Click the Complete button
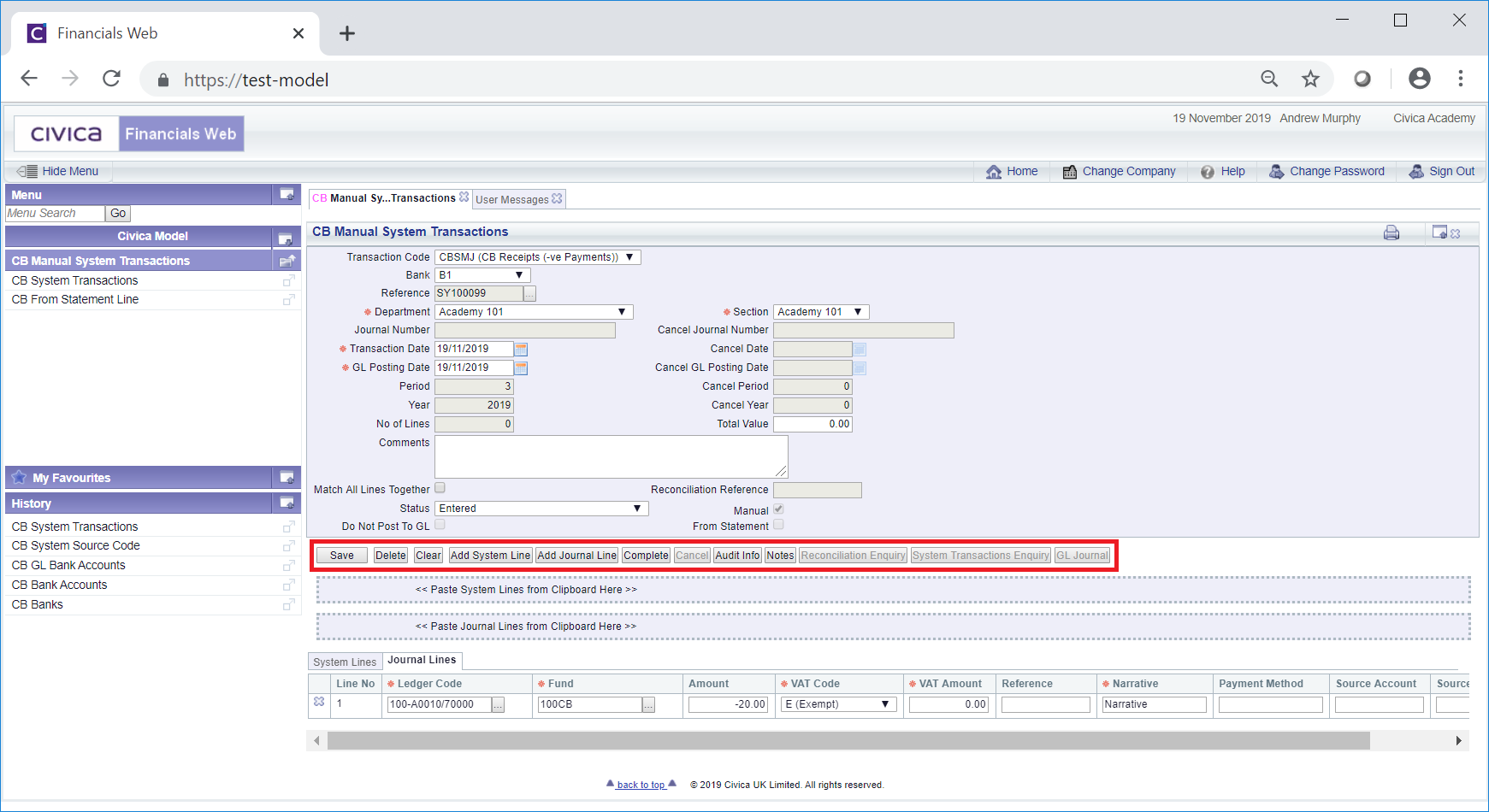This screenshot has width=1489, height=812. point(646,556)
